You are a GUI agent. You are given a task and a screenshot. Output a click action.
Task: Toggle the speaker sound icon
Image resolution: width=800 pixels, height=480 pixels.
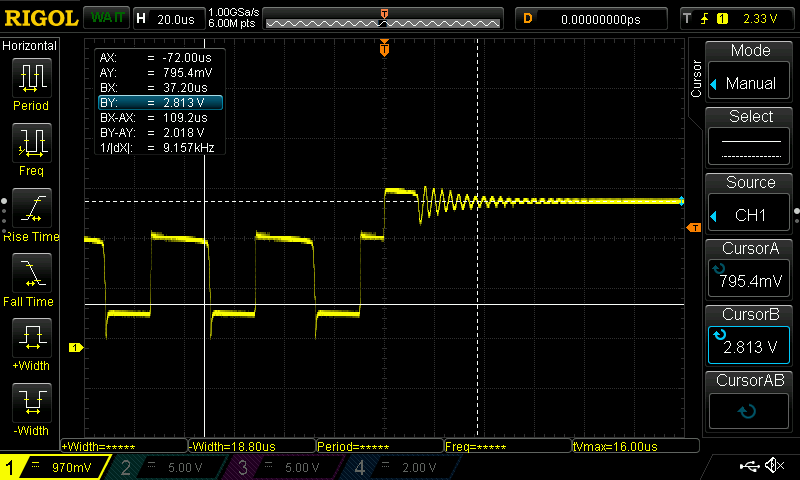(774, 466)
